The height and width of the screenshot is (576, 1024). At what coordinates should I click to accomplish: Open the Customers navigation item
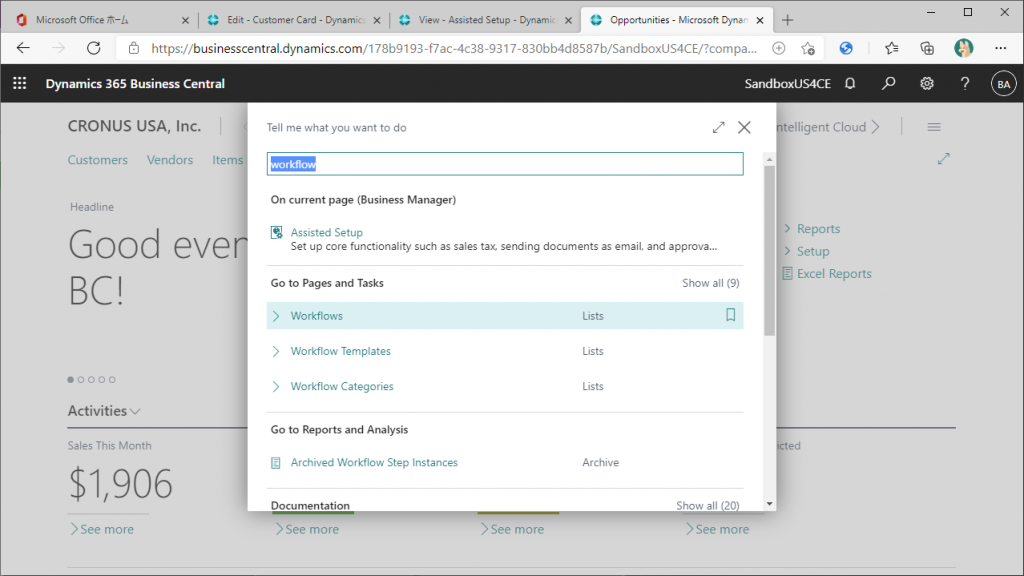(x=98, y=160)
